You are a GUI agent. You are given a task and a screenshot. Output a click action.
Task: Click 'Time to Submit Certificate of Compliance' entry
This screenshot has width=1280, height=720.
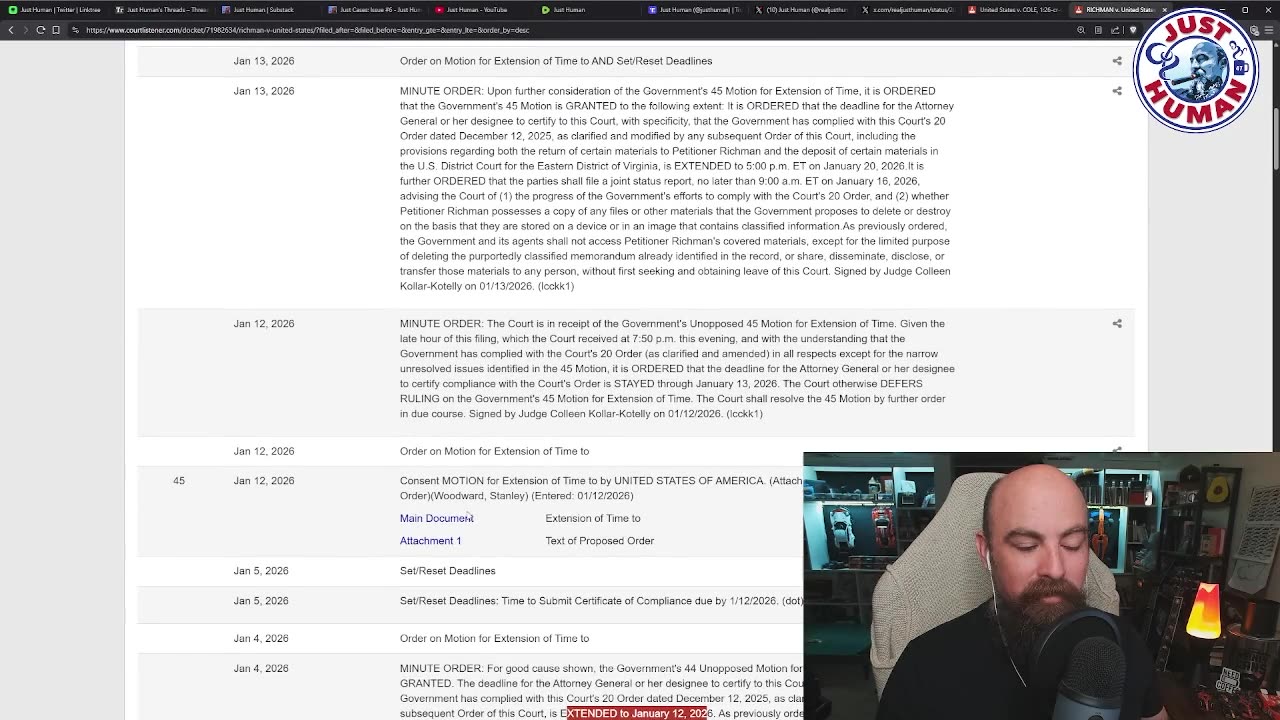(x=600, y=601)
